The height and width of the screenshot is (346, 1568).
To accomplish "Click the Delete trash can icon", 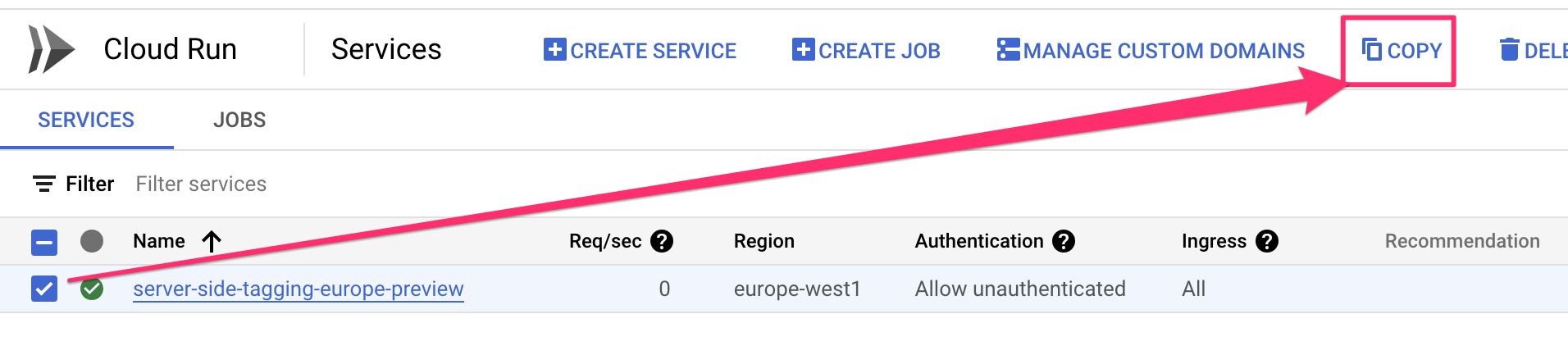I will pos(1509,50).
